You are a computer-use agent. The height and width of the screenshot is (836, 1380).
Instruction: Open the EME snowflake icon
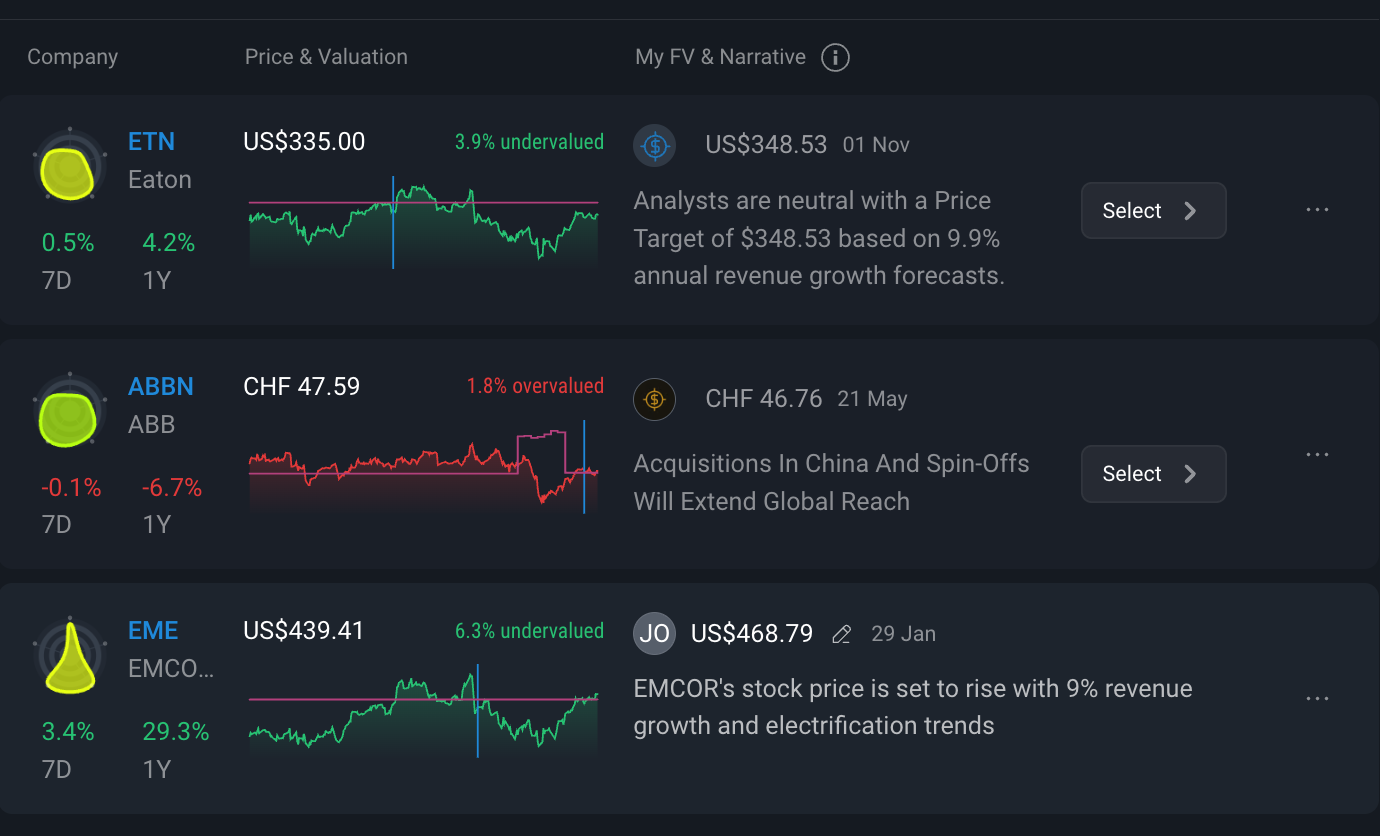tap(70, 657)
